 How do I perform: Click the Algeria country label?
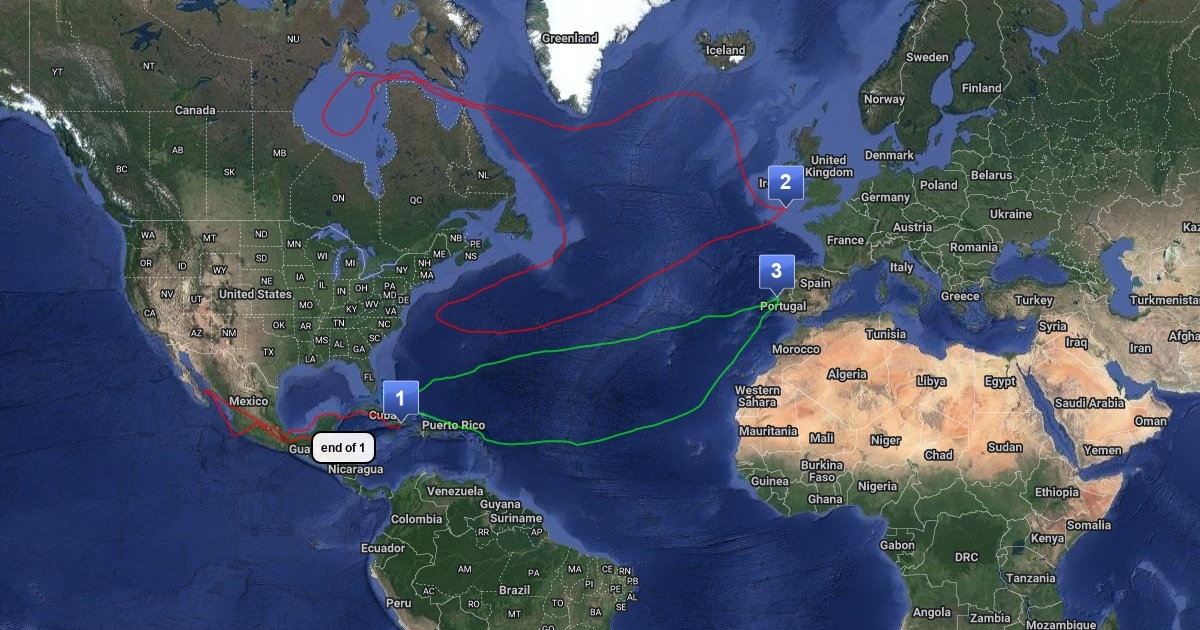click(847, 374)
